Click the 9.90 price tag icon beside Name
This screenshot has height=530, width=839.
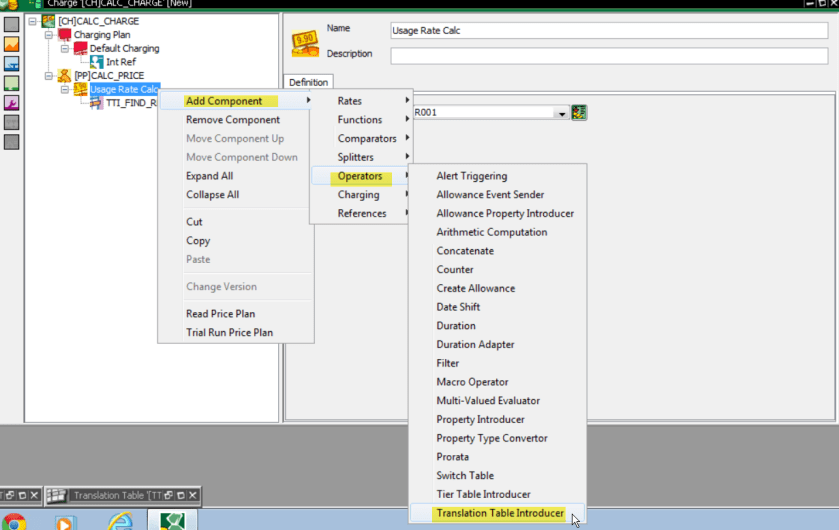[x=305, y=43]
